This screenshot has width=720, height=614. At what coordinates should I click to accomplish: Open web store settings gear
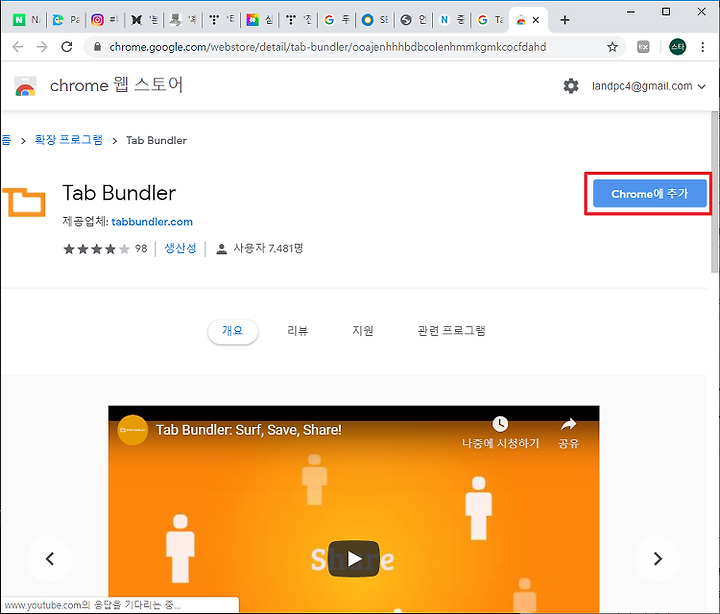click(x=571, y=86)
